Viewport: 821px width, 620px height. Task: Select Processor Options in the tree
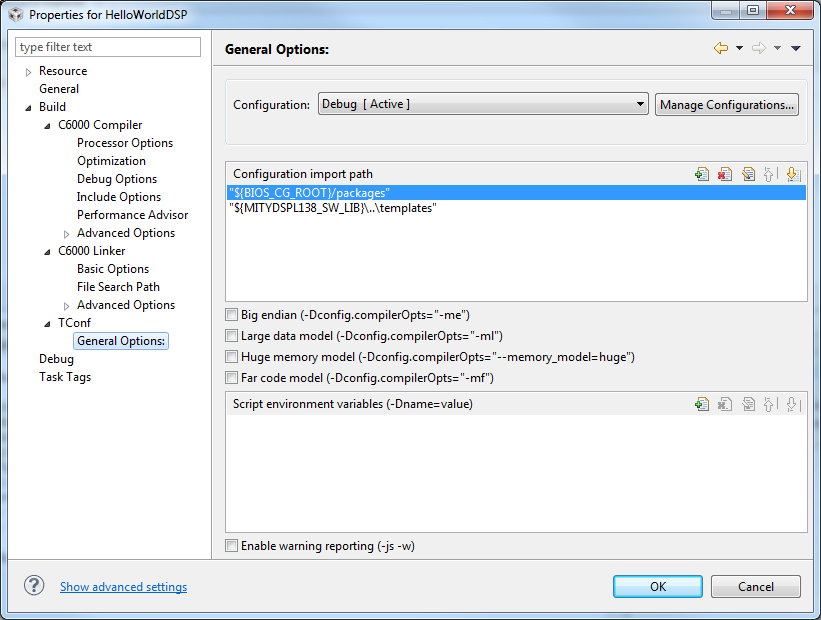click(x=125, y=143)
